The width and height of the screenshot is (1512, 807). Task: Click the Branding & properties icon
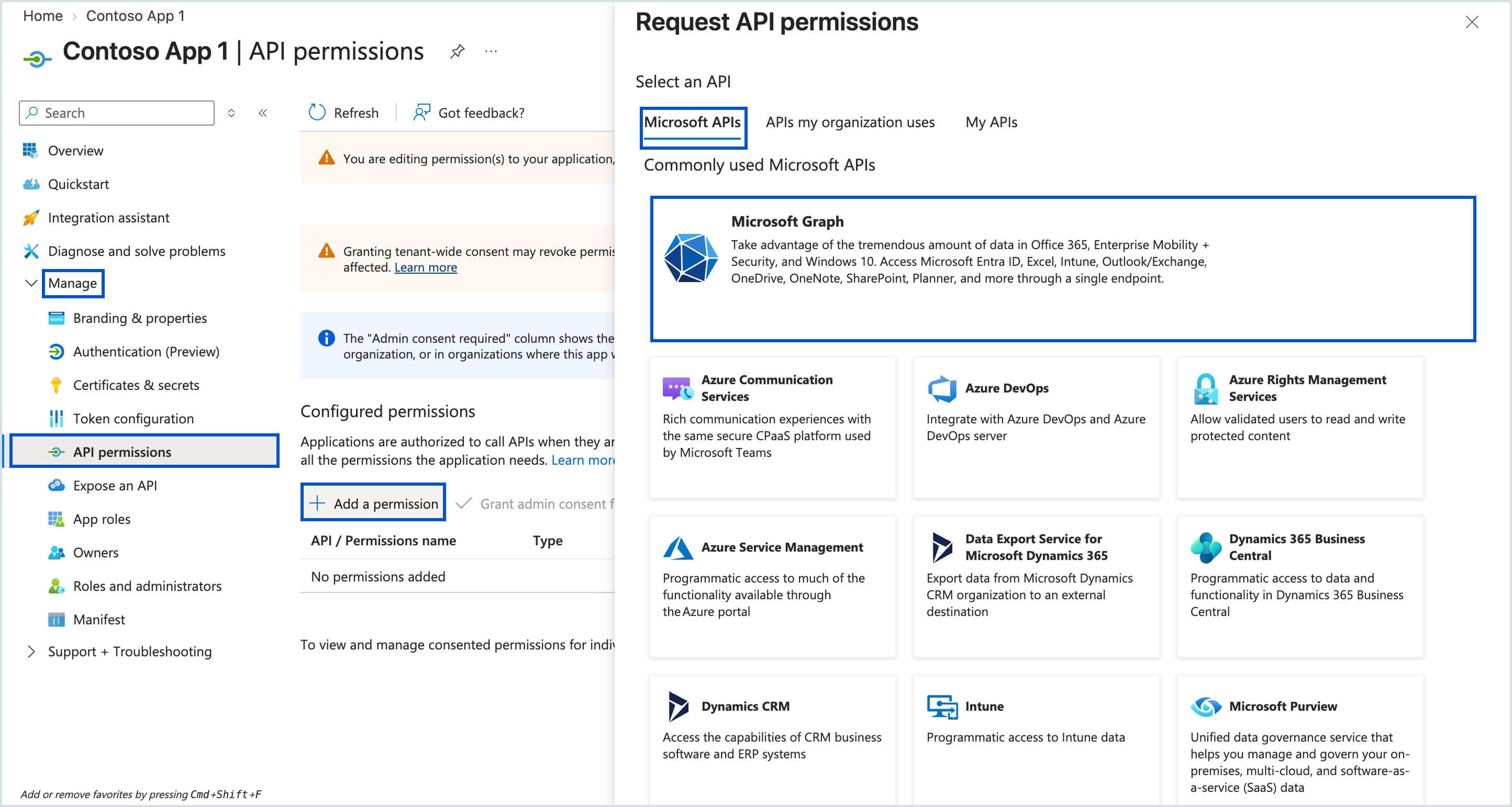point(56,318)
